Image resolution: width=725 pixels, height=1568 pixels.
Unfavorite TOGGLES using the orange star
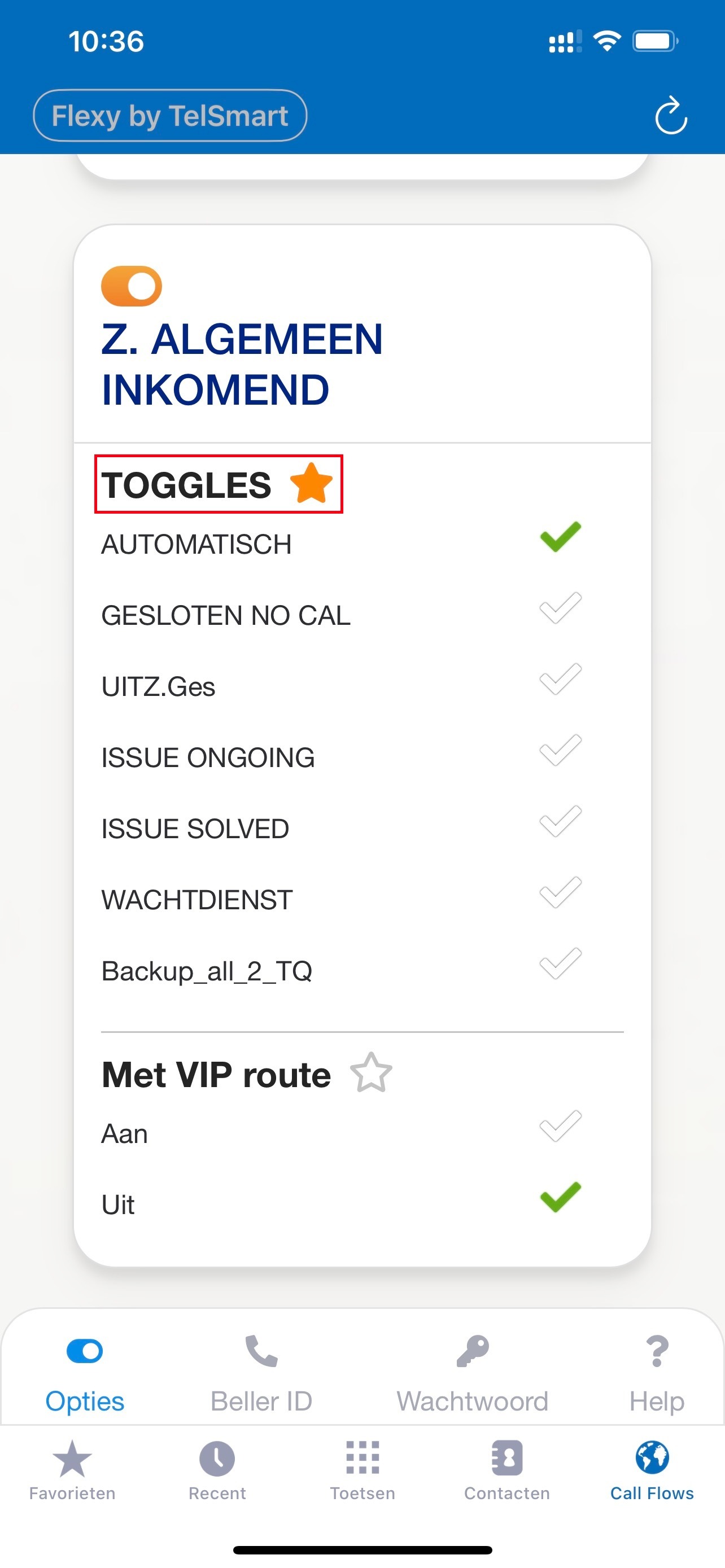[x=311, y=483]
